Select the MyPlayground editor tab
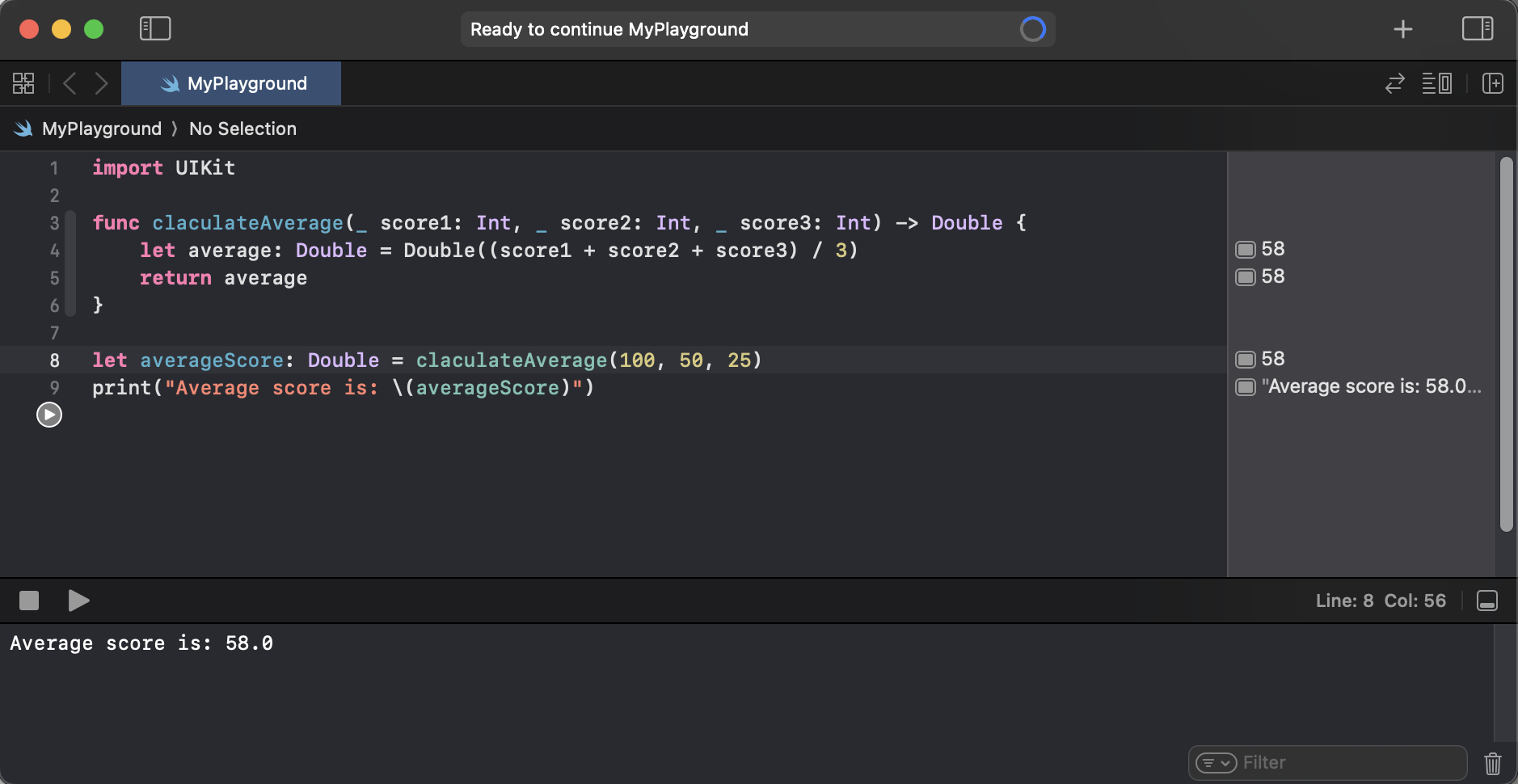 [x=231, y=83]
